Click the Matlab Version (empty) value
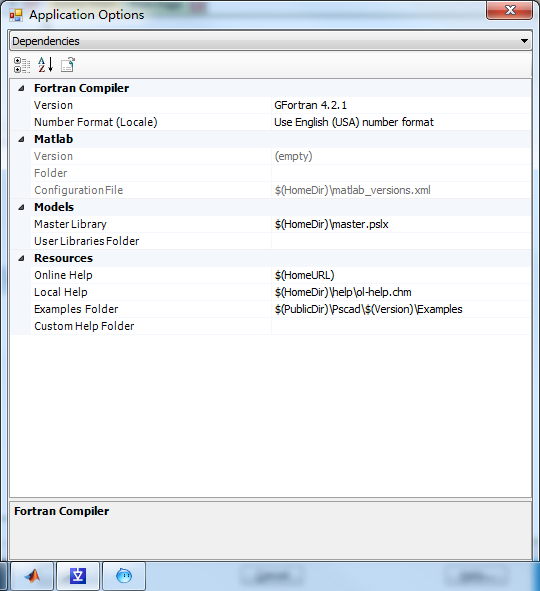 293,156
